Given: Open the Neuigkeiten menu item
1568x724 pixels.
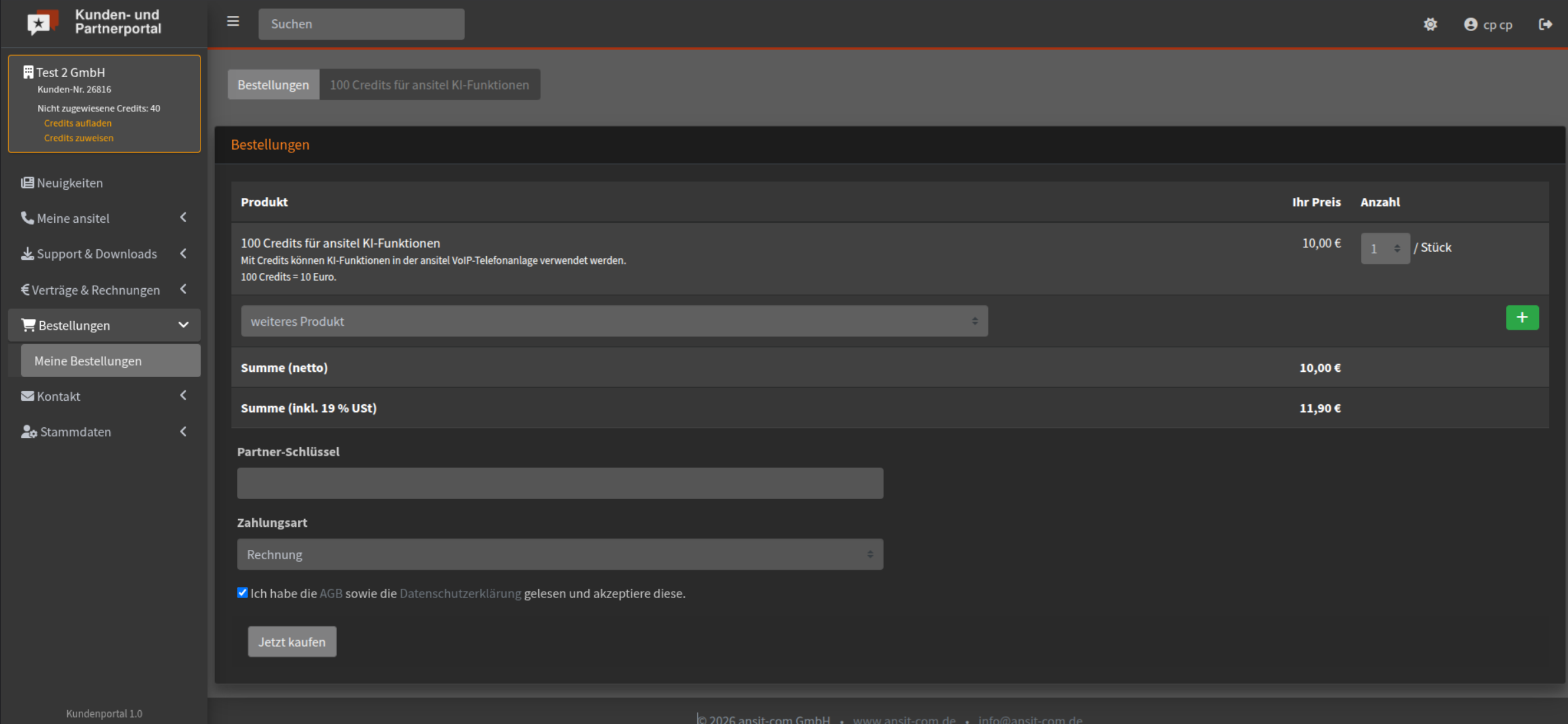Looking at the screenshot, I should 104,183.
